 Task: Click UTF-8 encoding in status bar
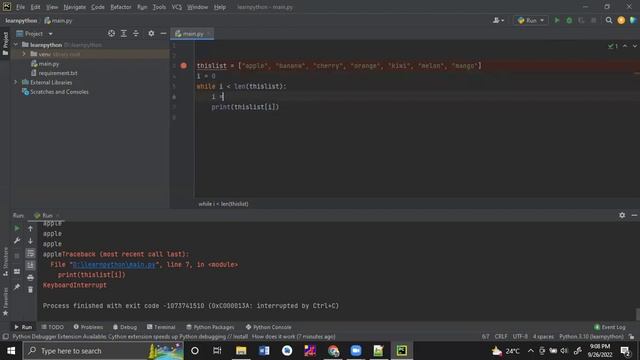click(520, 337)
